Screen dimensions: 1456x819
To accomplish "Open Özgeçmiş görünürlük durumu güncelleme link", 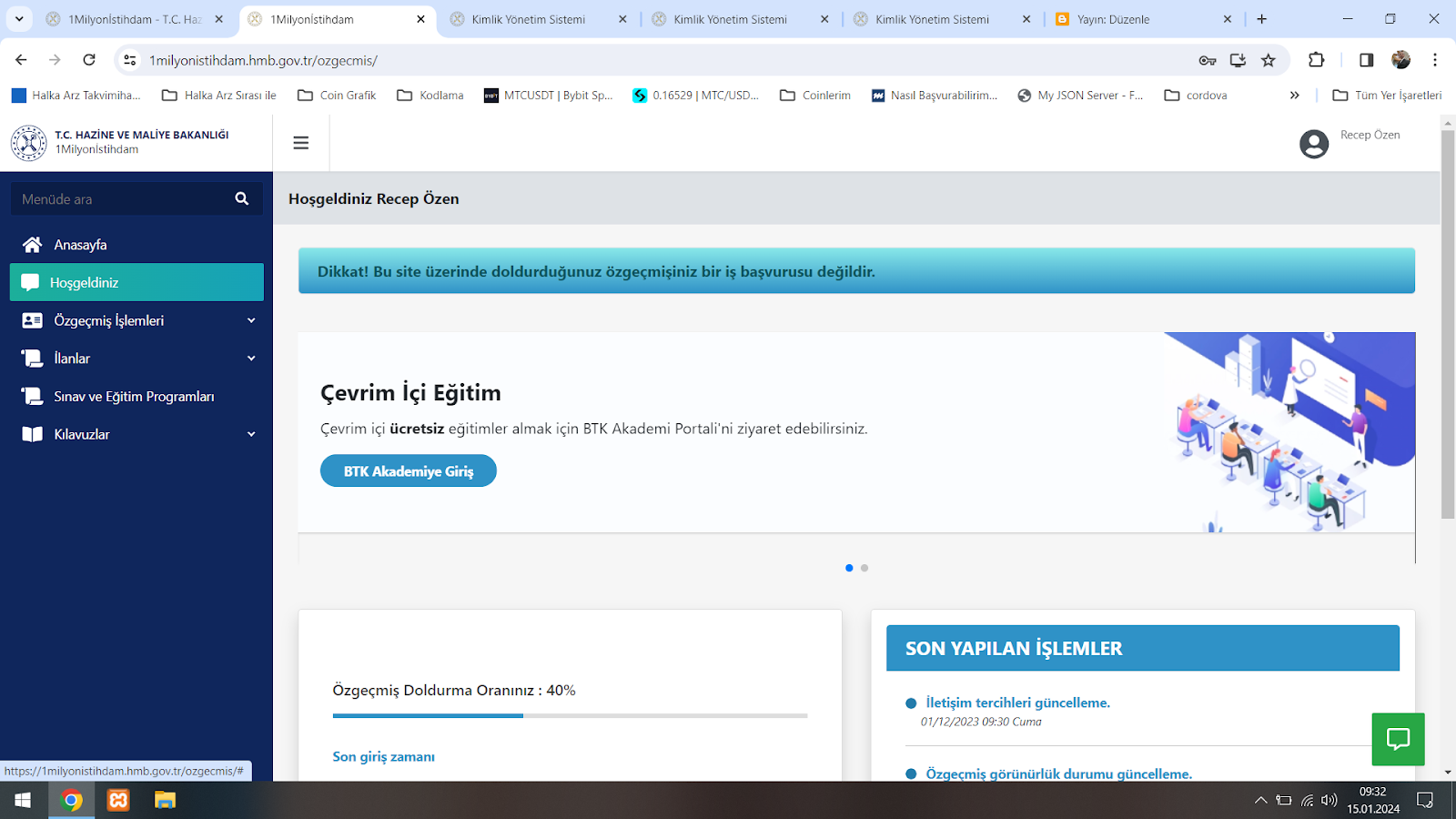I will (x=1058, y=773).
